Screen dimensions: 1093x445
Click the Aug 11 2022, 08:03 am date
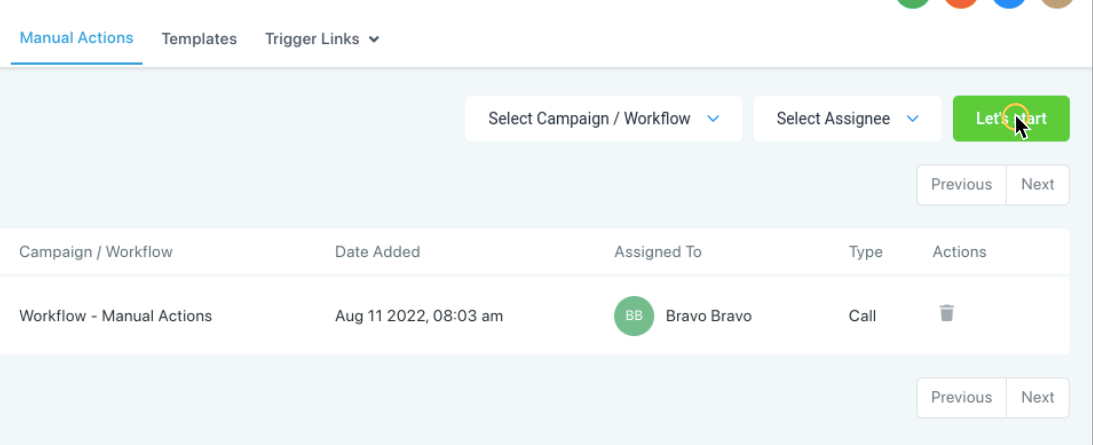(x=419, y=316)
